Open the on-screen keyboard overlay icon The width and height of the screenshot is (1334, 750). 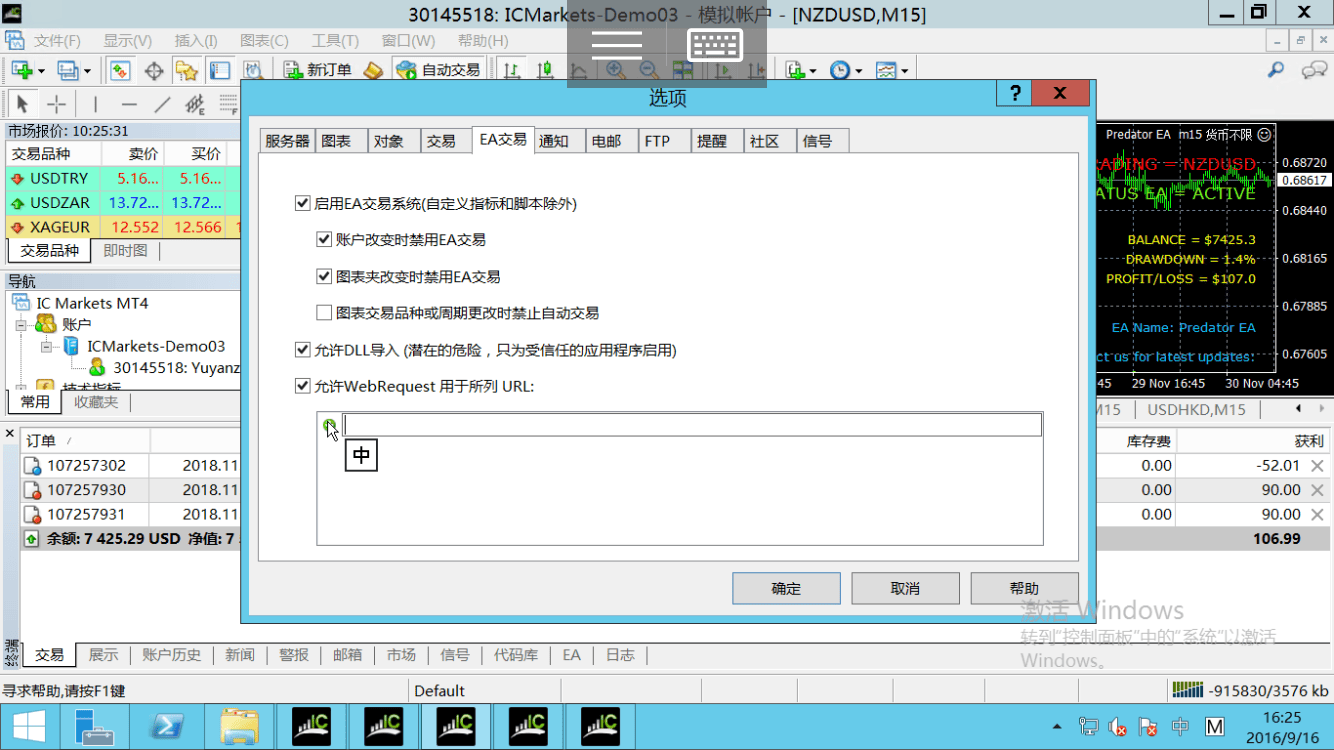(x=716, y=44)
